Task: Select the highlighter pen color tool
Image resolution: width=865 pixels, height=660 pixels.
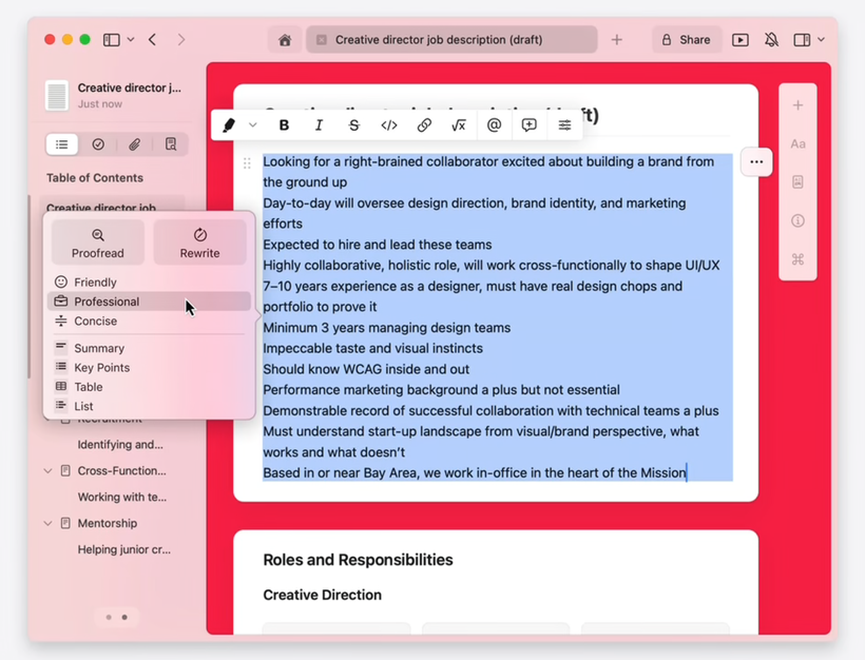Action: point(229,125)
